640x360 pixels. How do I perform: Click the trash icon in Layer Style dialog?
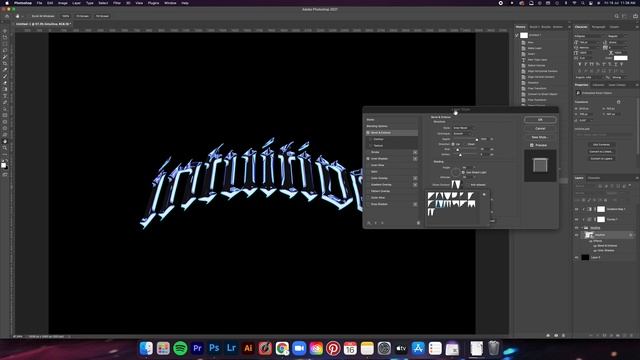click(418, 223)
